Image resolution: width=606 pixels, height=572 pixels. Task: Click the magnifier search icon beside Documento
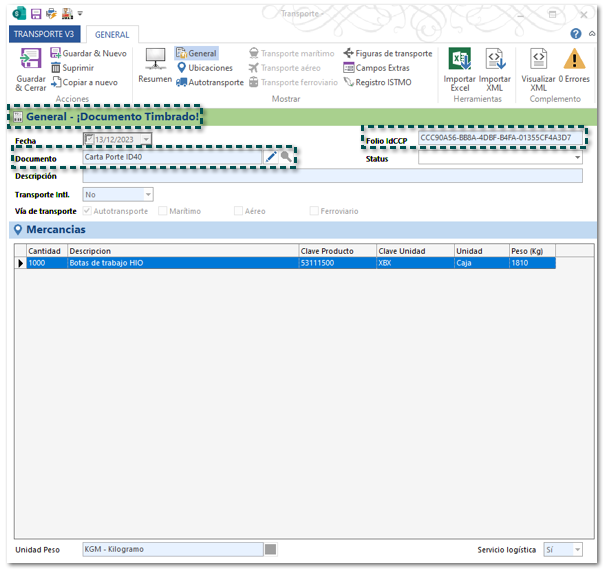pyautogui.click(x=286, y=157)
